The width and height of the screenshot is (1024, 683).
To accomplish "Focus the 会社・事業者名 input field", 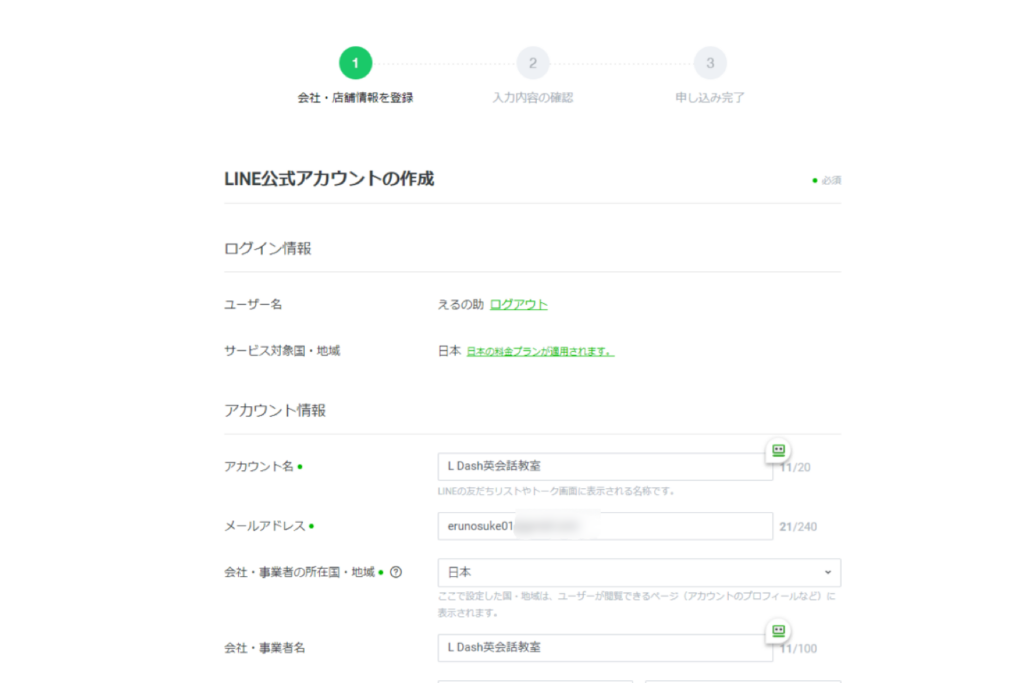I will (x=605, y=648).
